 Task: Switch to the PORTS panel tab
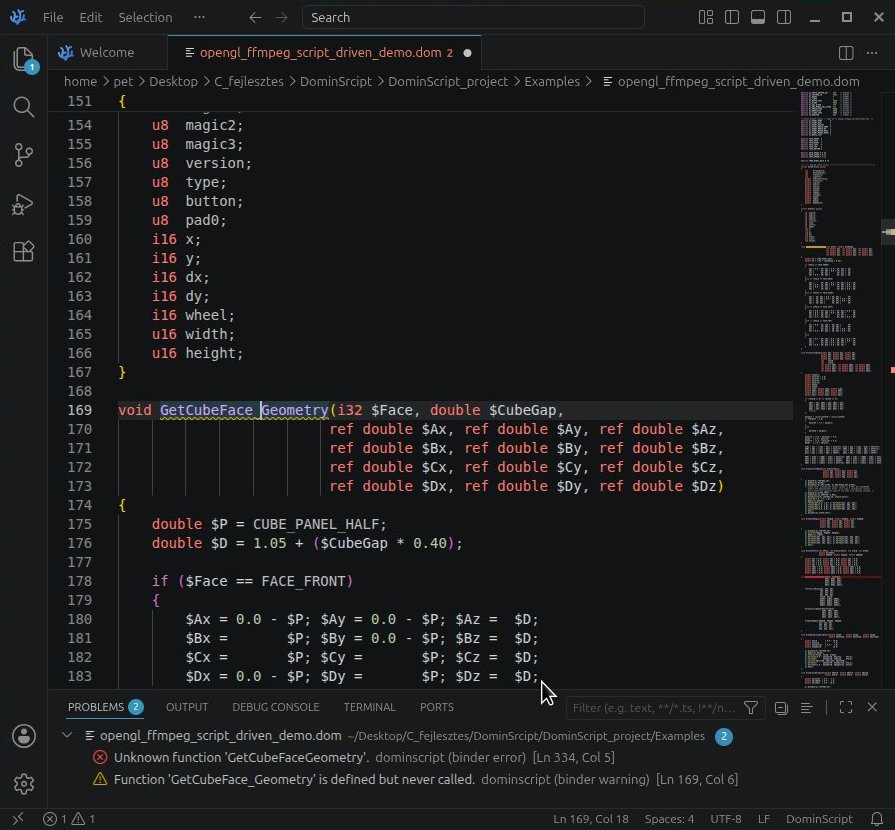coord(437,707)
